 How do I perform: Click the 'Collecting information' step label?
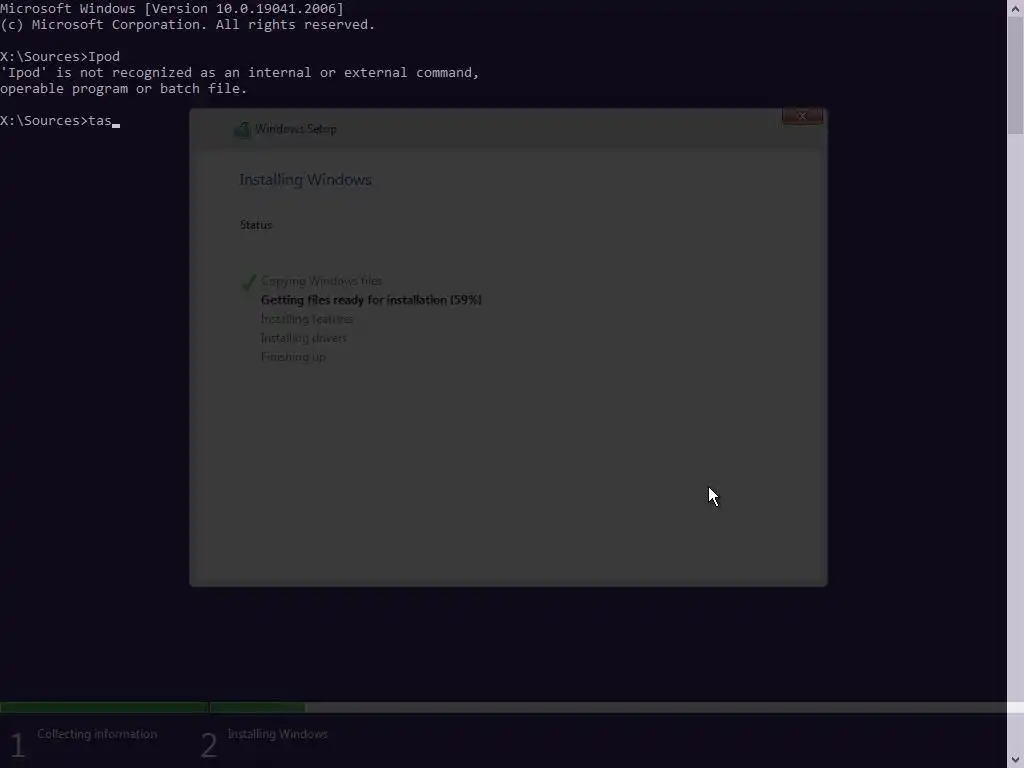(97, 734)
